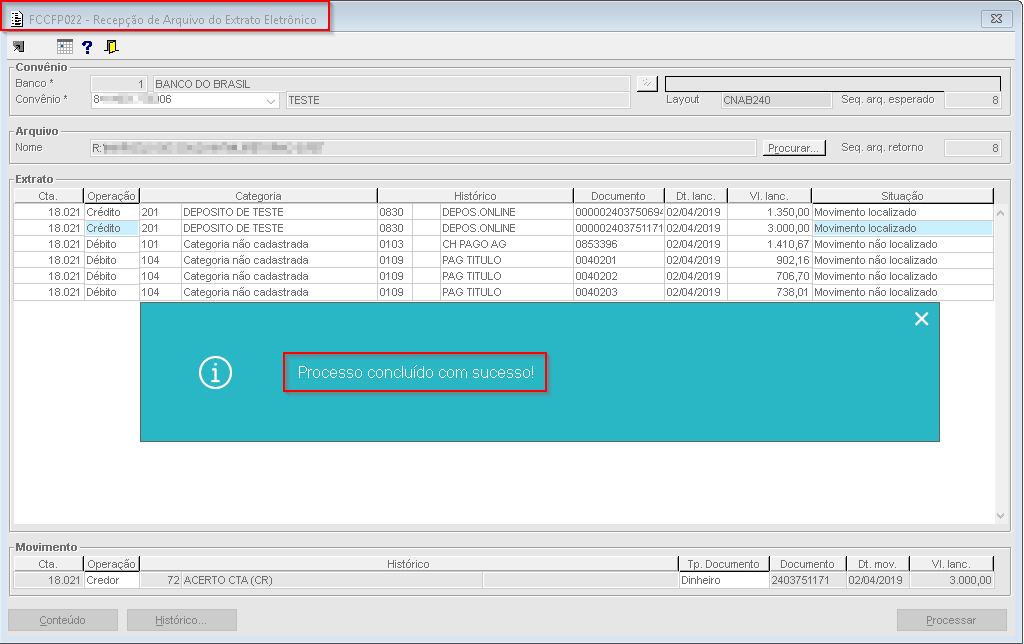Open help with the question mark icon

(x=87, y=46)
